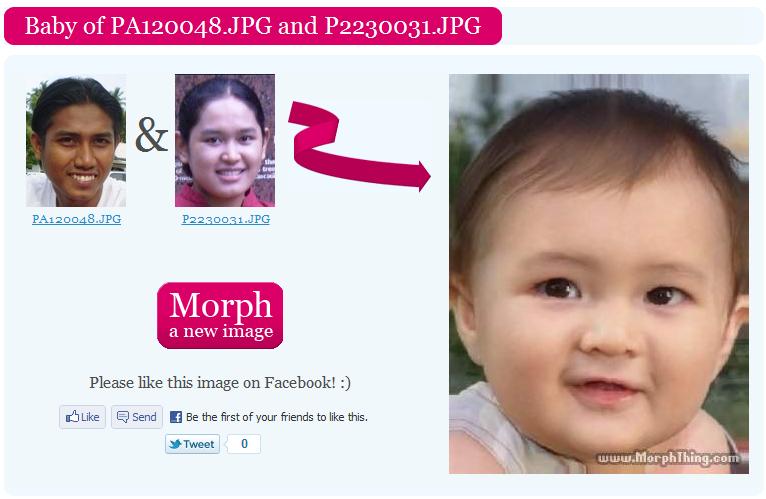Click the tweet count box showing 0
This screenshot has width=766, height=499.
(244, 444)
